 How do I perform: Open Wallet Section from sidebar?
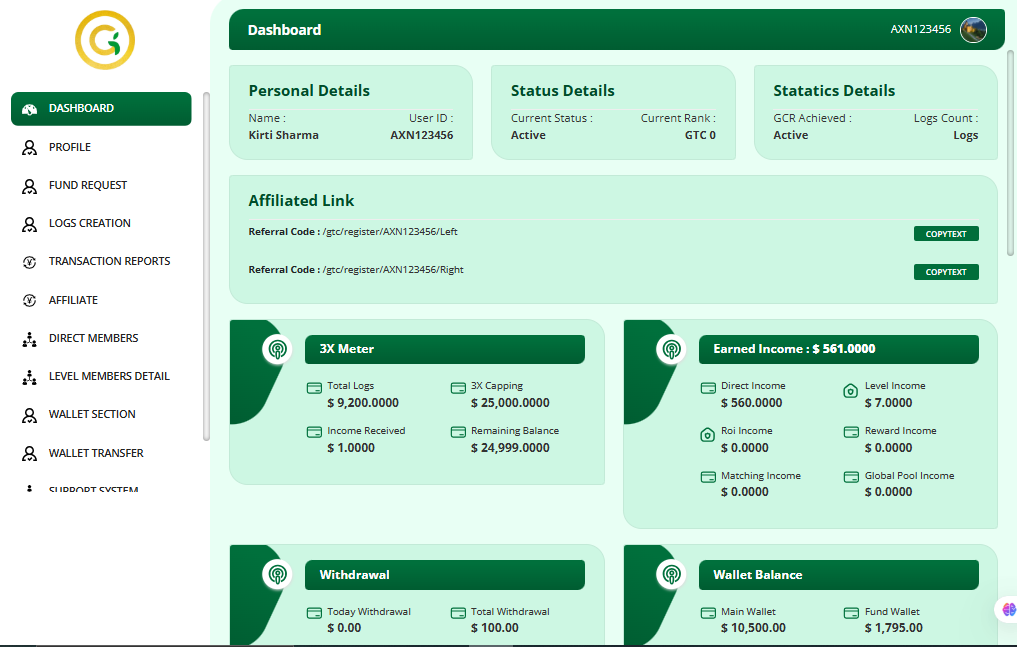point(92,415)
